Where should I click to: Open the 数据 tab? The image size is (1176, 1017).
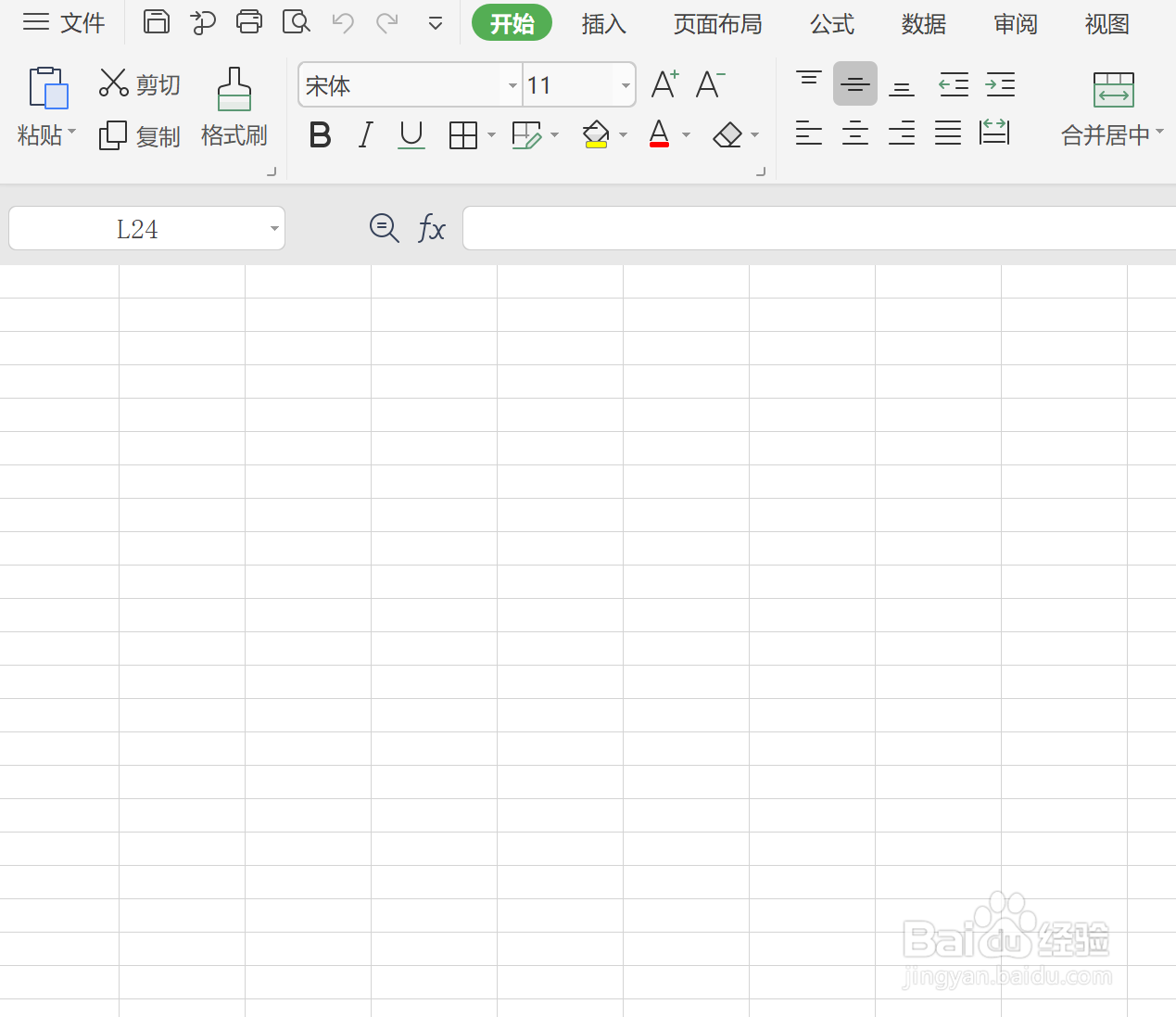[x=924, y=24]
